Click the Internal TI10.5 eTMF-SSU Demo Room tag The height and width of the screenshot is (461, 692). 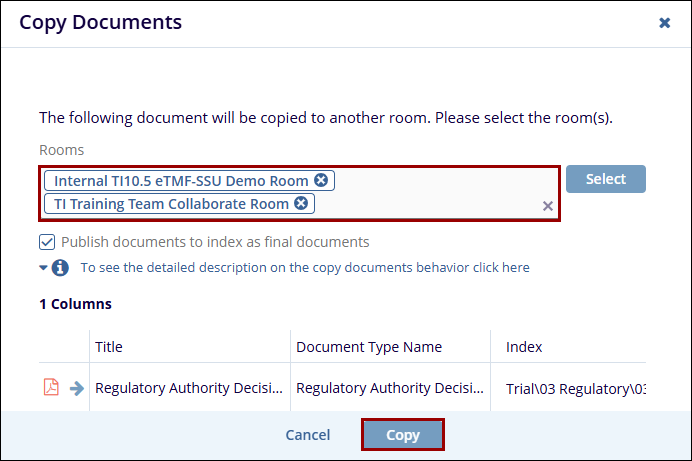tap(180, 180)
